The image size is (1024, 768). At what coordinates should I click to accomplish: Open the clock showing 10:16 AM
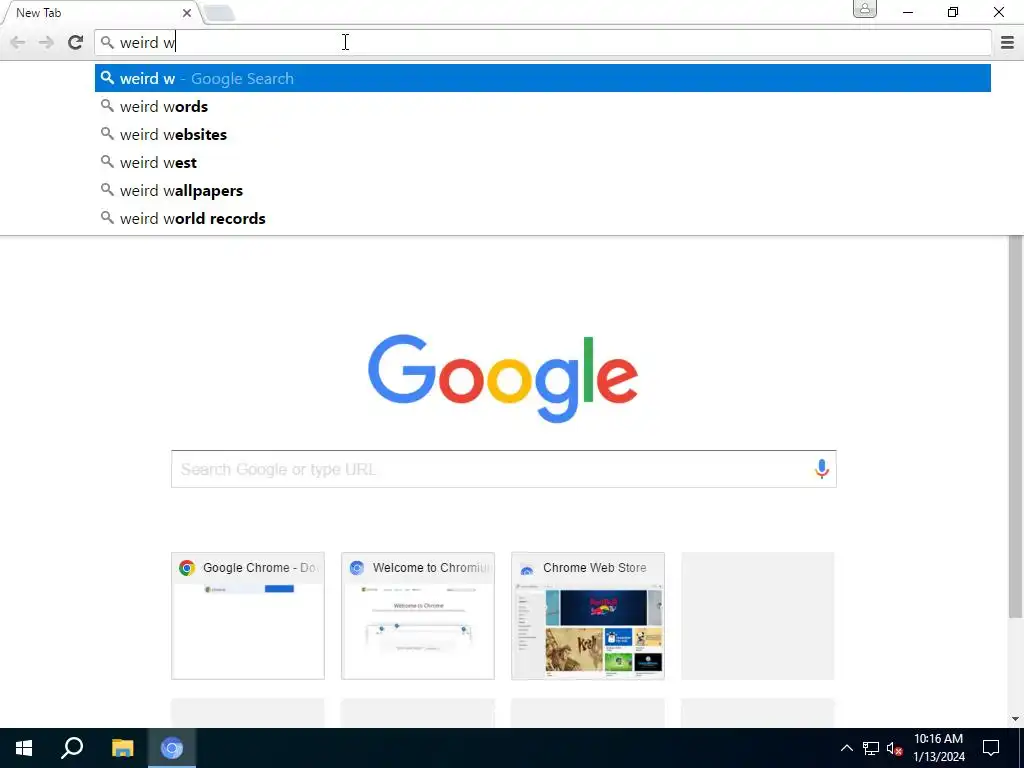pos(938,748)
